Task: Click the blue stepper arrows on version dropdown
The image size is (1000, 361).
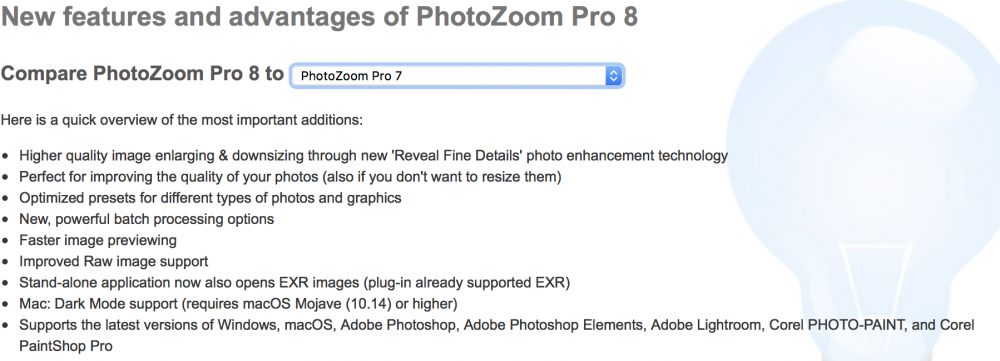Action: coord(613,77)
